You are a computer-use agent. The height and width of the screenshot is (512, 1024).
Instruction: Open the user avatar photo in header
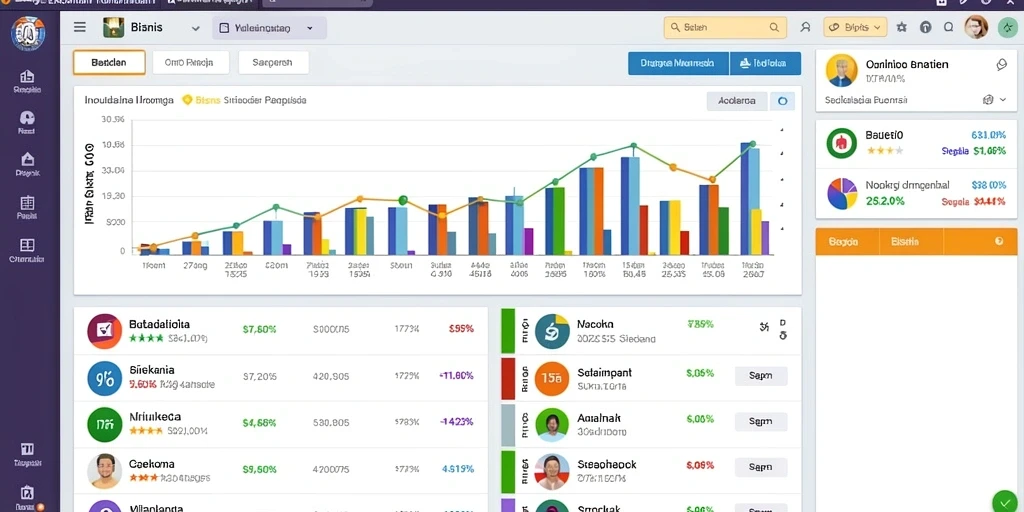click(x=976, y=27)
